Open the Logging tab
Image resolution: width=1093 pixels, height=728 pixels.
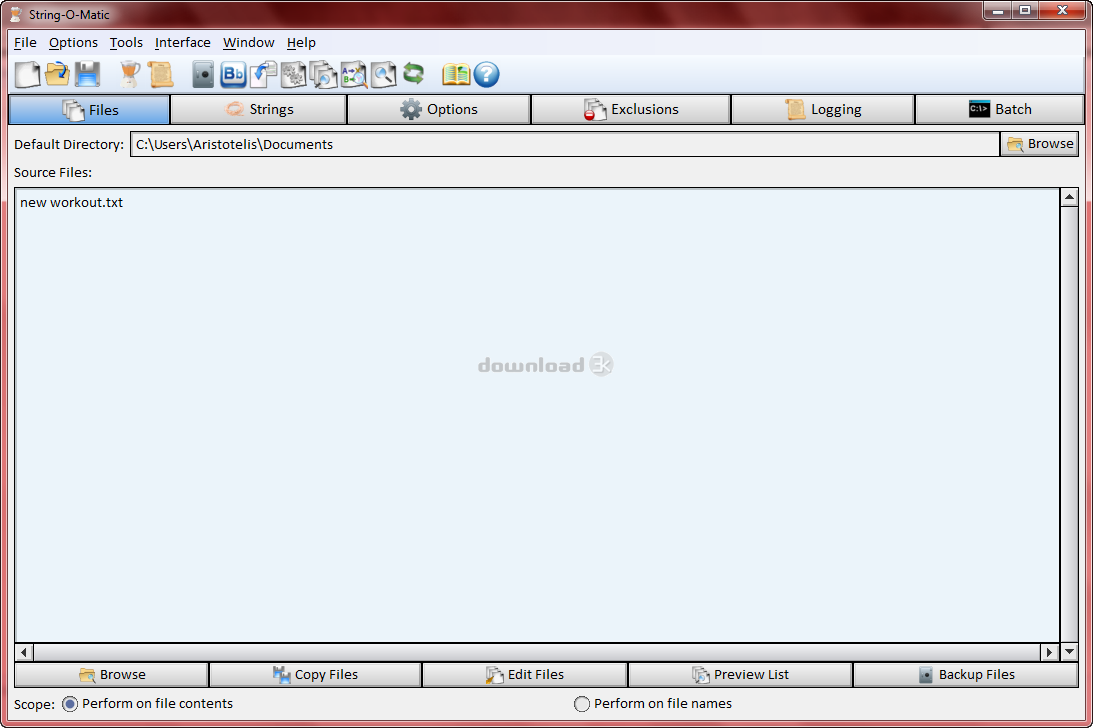click(823, 109)
